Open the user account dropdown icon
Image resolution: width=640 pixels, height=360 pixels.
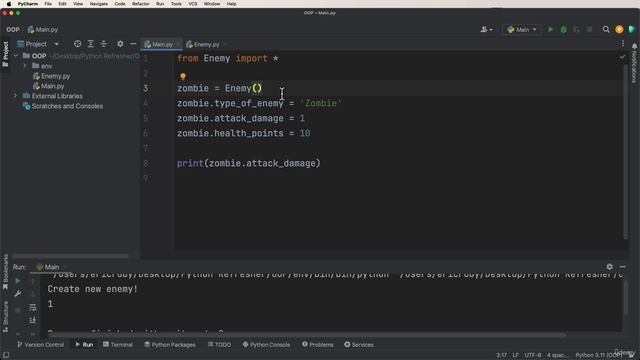[486, 29]
